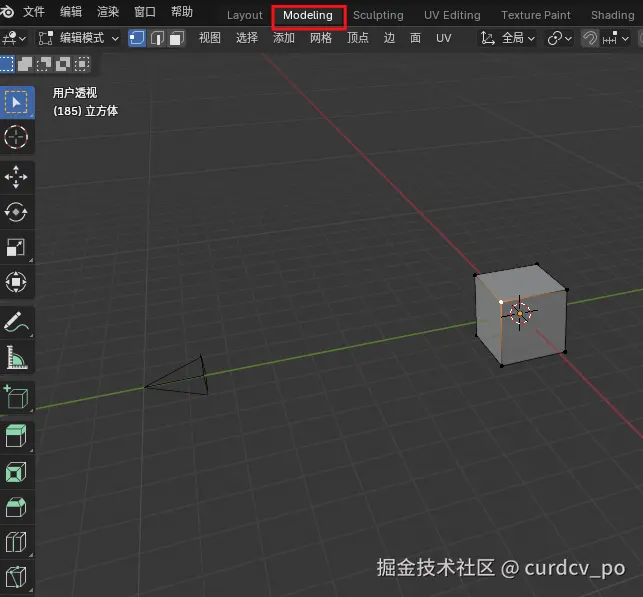Screen dimensions: 643x597
Task: Click the camera object in the viewport
Action: (176, 376)
